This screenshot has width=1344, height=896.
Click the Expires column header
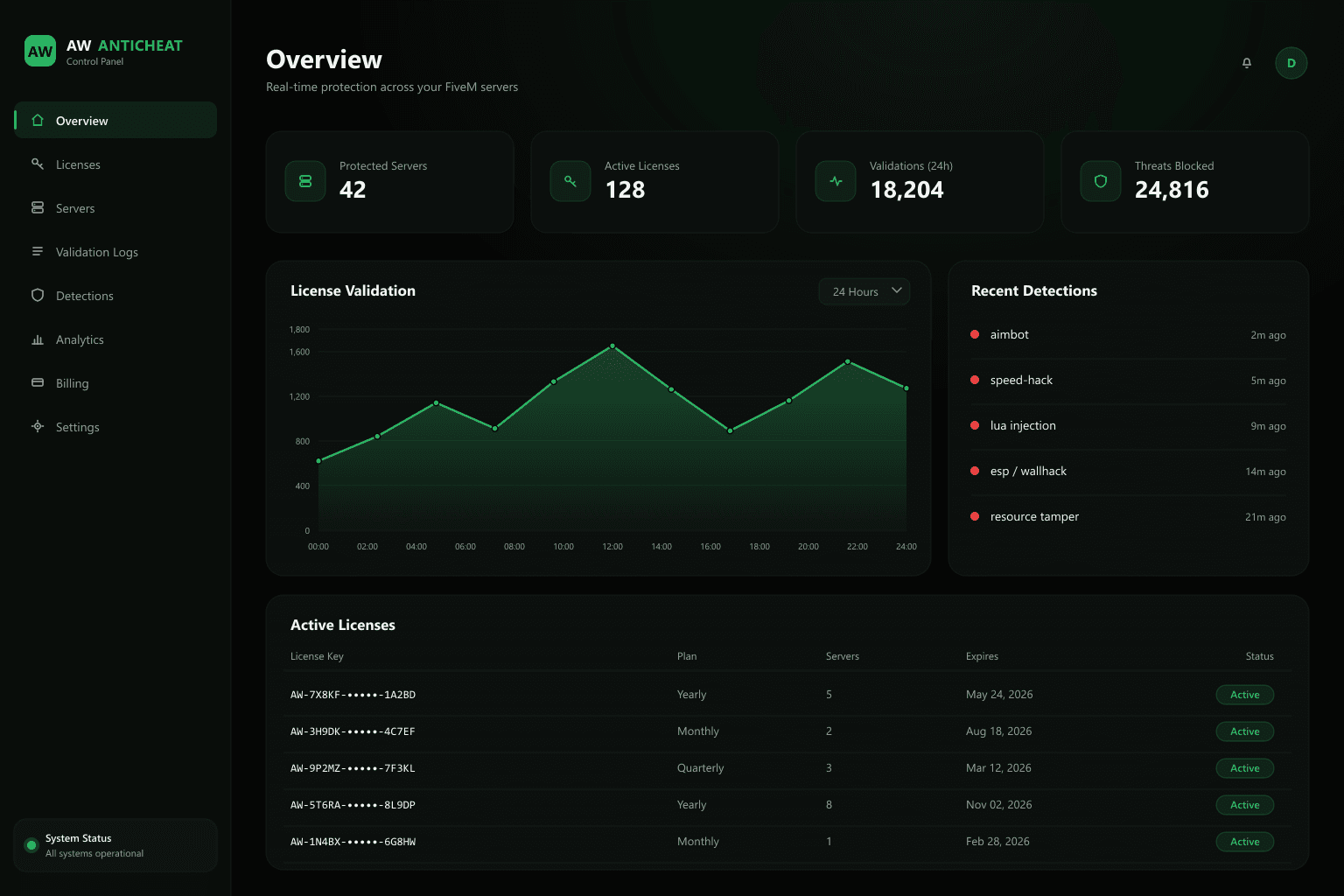(x=982, y=656)
